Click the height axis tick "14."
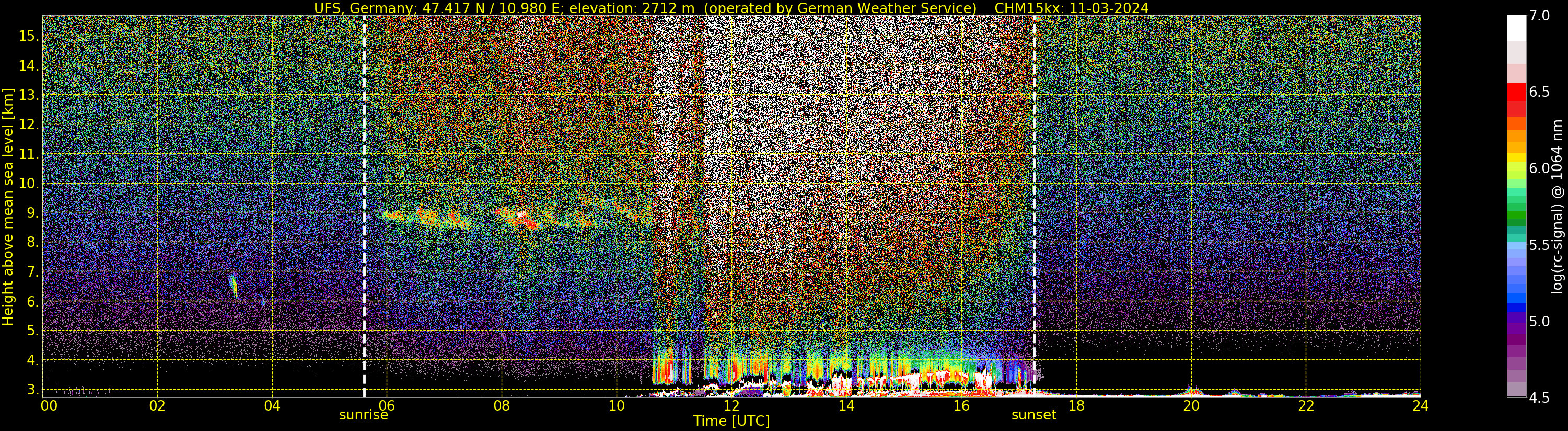 point(29,66)
